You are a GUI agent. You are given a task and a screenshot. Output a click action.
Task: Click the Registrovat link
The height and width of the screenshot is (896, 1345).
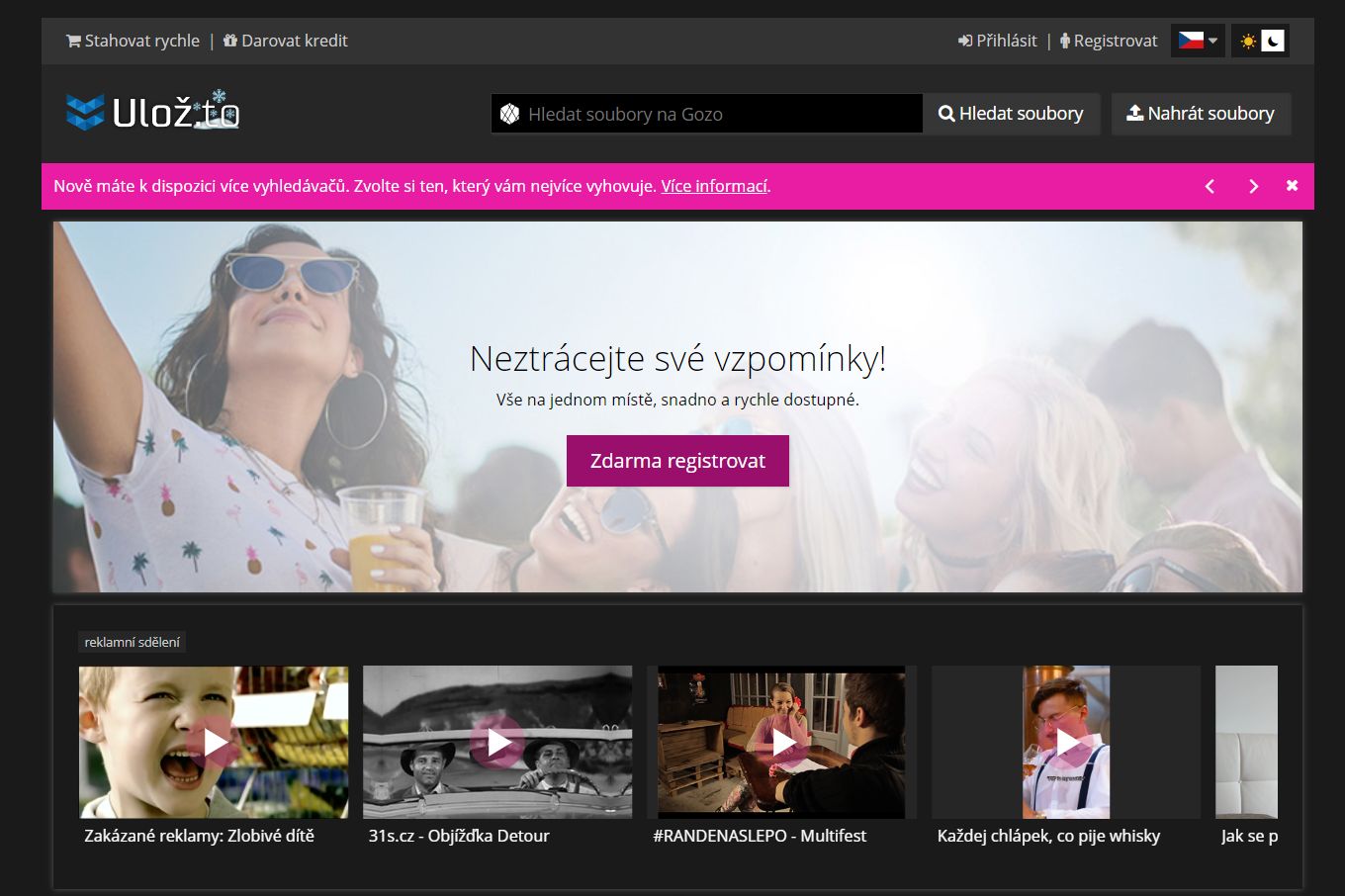click(x=1109, y=41)
